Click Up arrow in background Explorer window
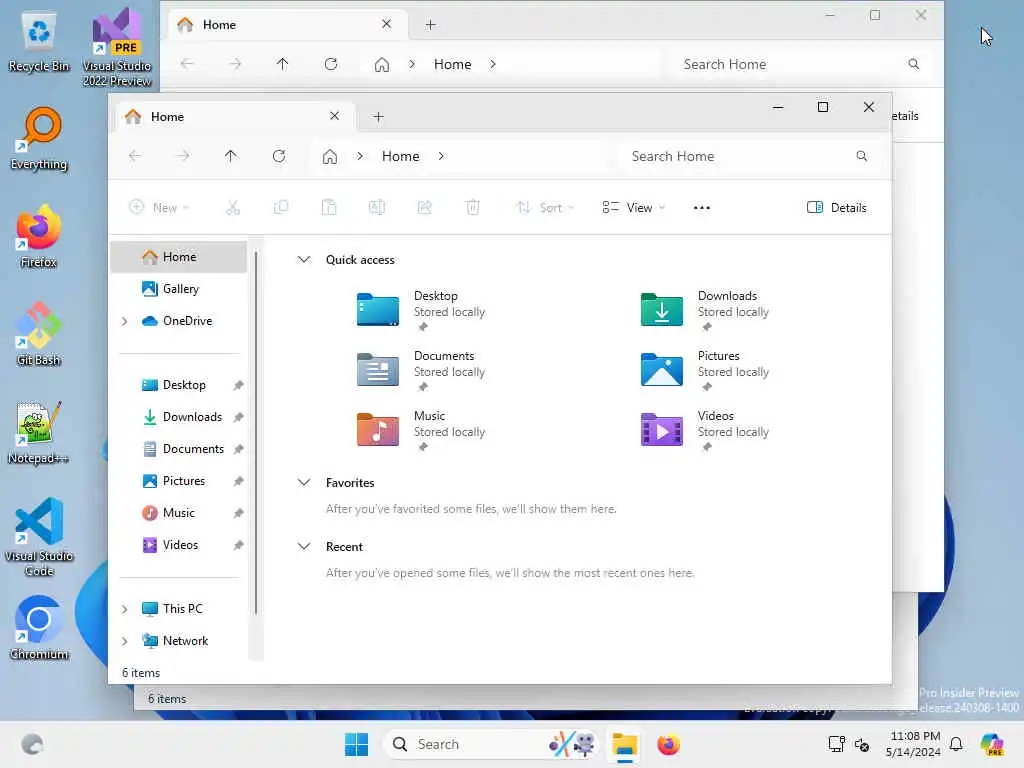The height and width of the screenshot is (768, 1024). click(282, 64)
